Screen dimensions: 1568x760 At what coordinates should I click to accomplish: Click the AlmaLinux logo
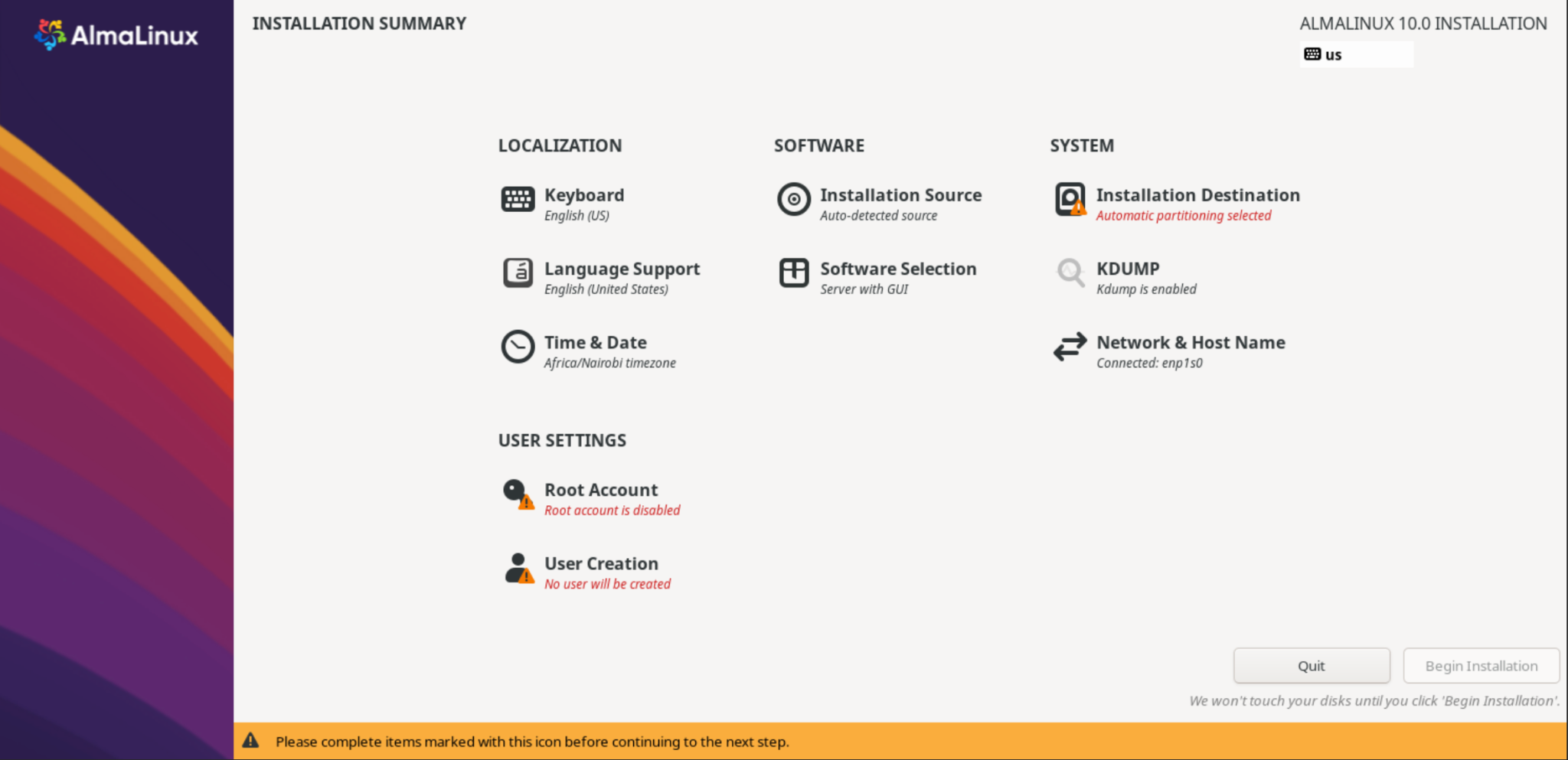[116, 34]
